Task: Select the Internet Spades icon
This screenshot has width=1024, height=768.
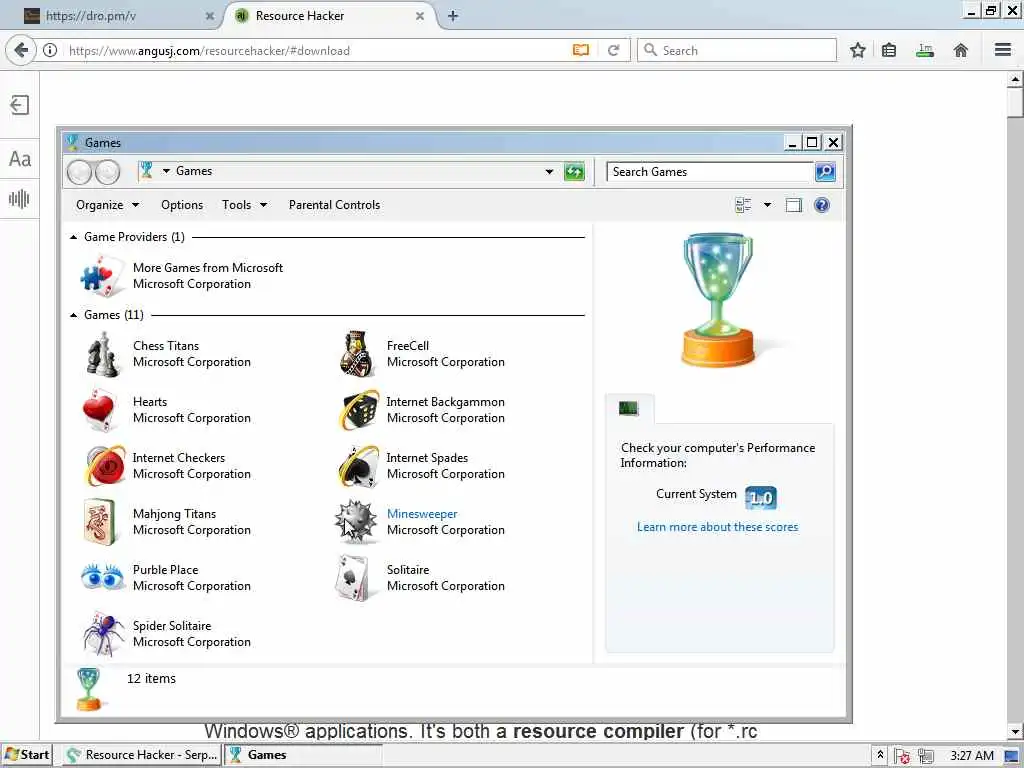Action: click(359, 466)
